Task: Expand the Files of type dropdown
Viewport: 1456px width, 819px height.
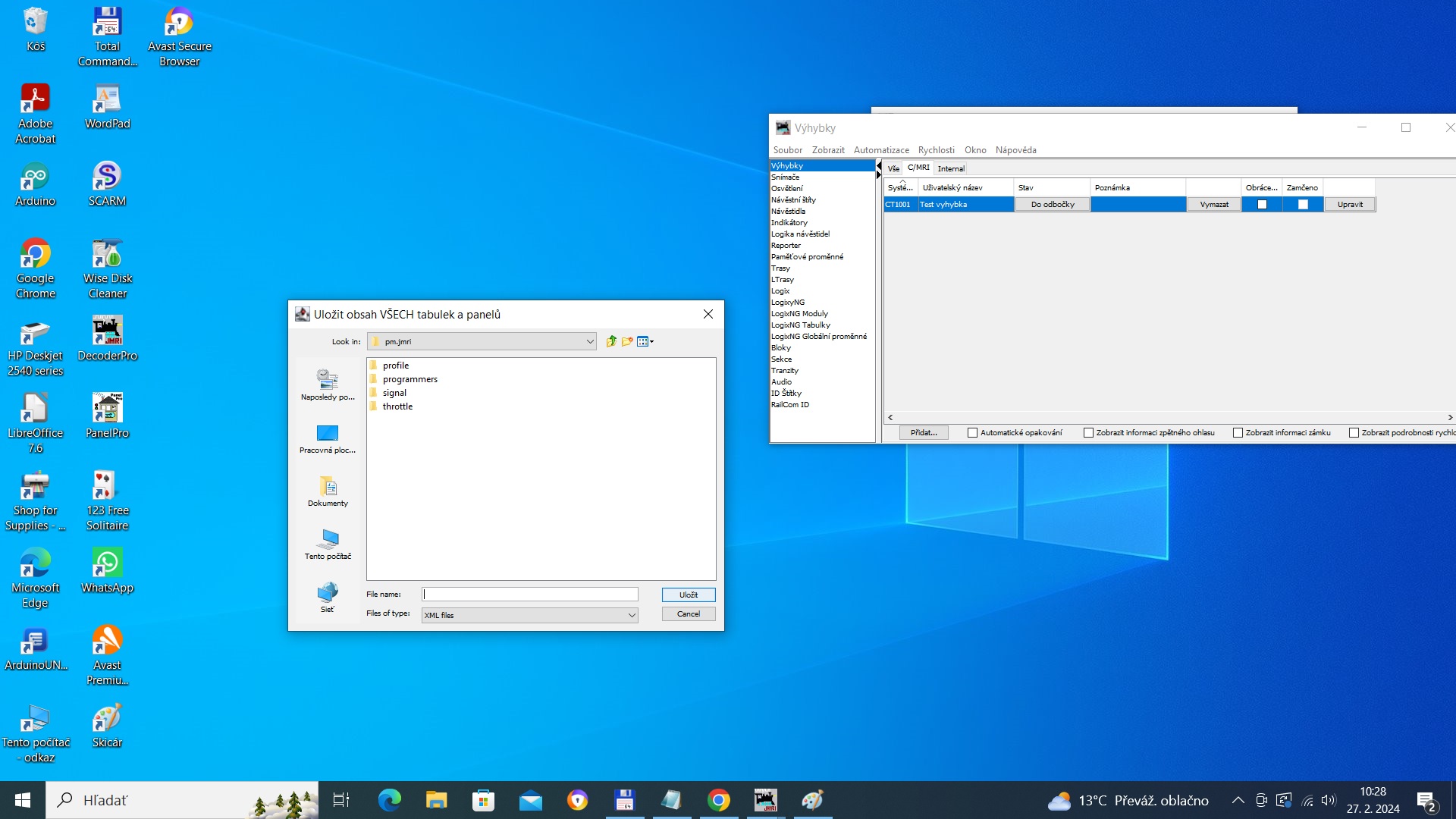Action: pyautogui.click(x=631, y=615)
